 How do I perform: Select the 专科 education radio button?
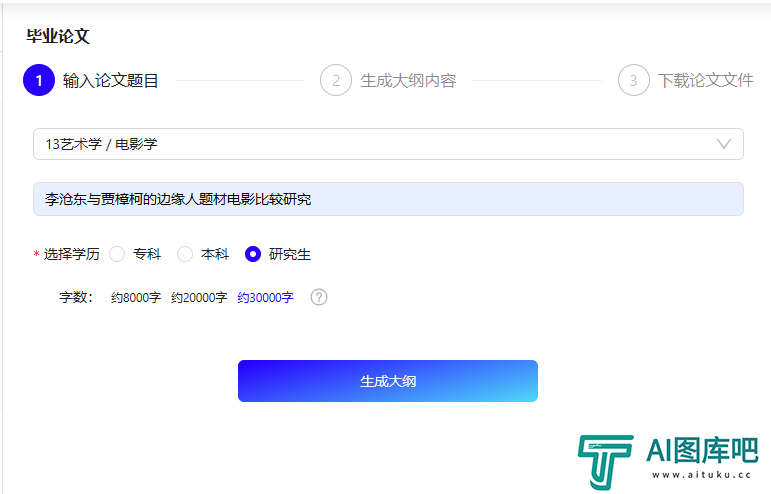(117, 254)
